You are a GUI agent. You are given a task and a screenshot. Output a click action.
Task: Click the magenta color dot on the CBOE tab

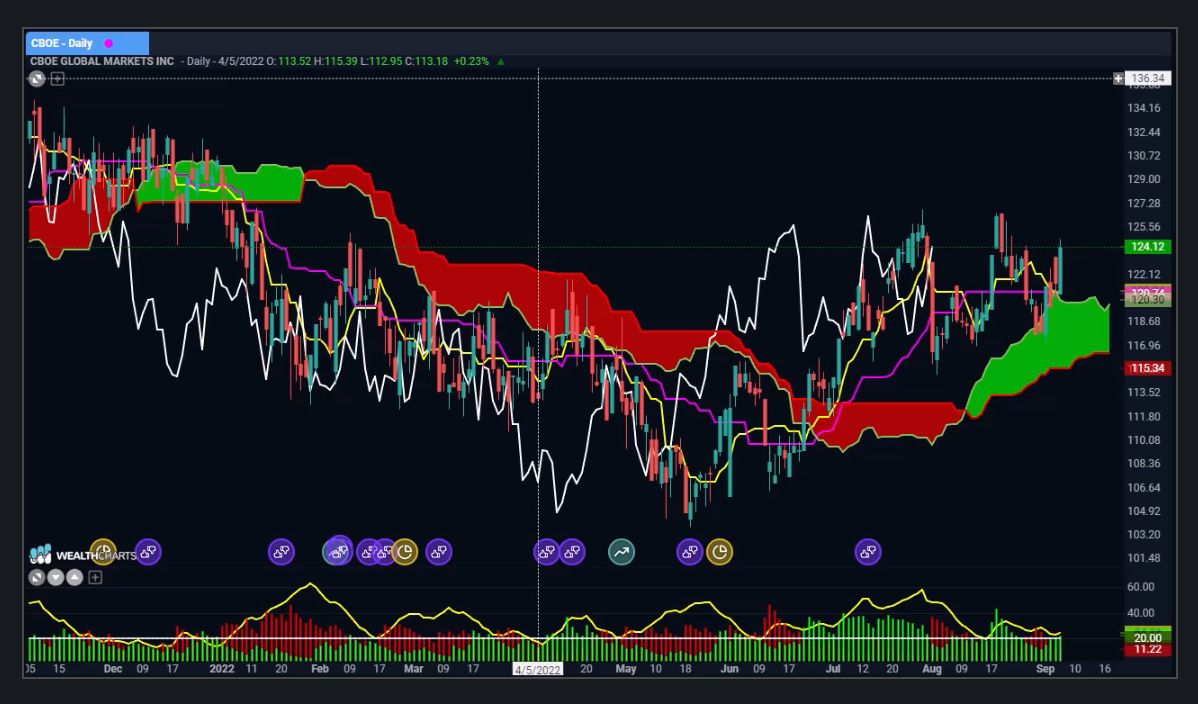pos(108,44)
